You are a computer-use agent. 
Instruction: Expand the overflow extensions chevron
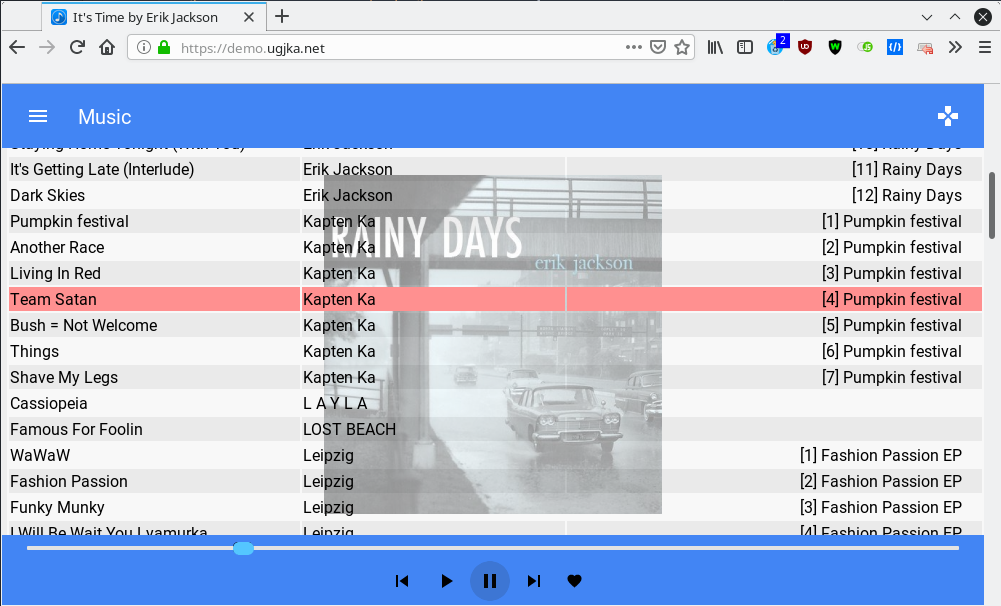(955, 47)
